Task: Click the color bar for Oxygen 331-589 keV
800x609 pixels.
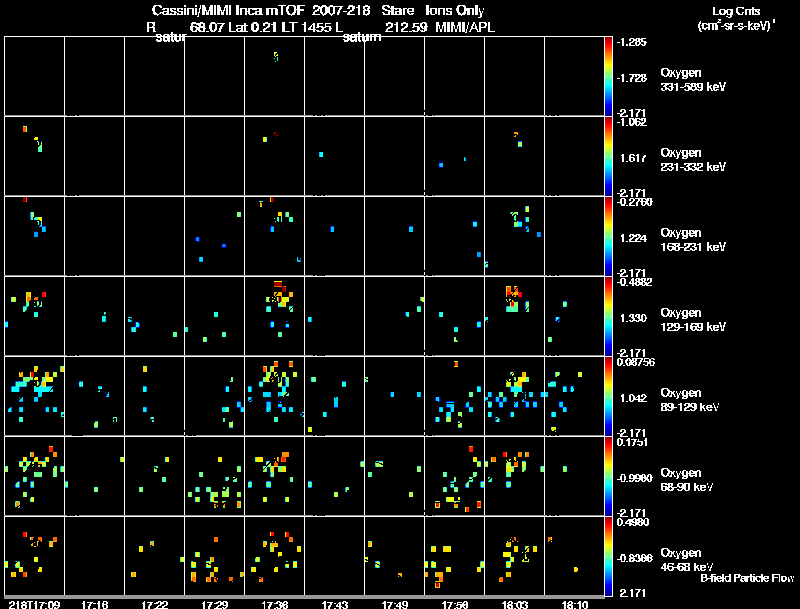Action: [608, 76]
